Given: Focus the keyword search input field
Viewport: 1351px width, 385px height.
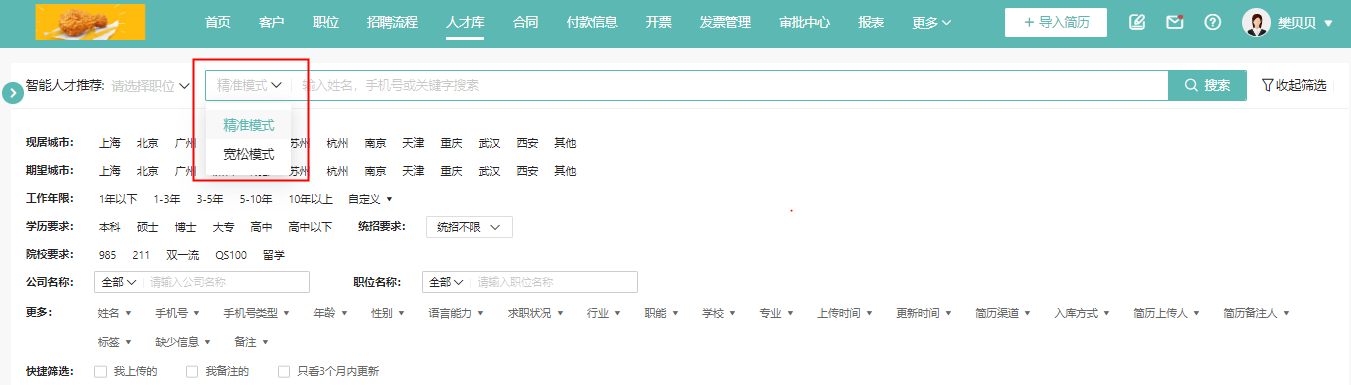Looking at the screenshot, I should 730,85.
